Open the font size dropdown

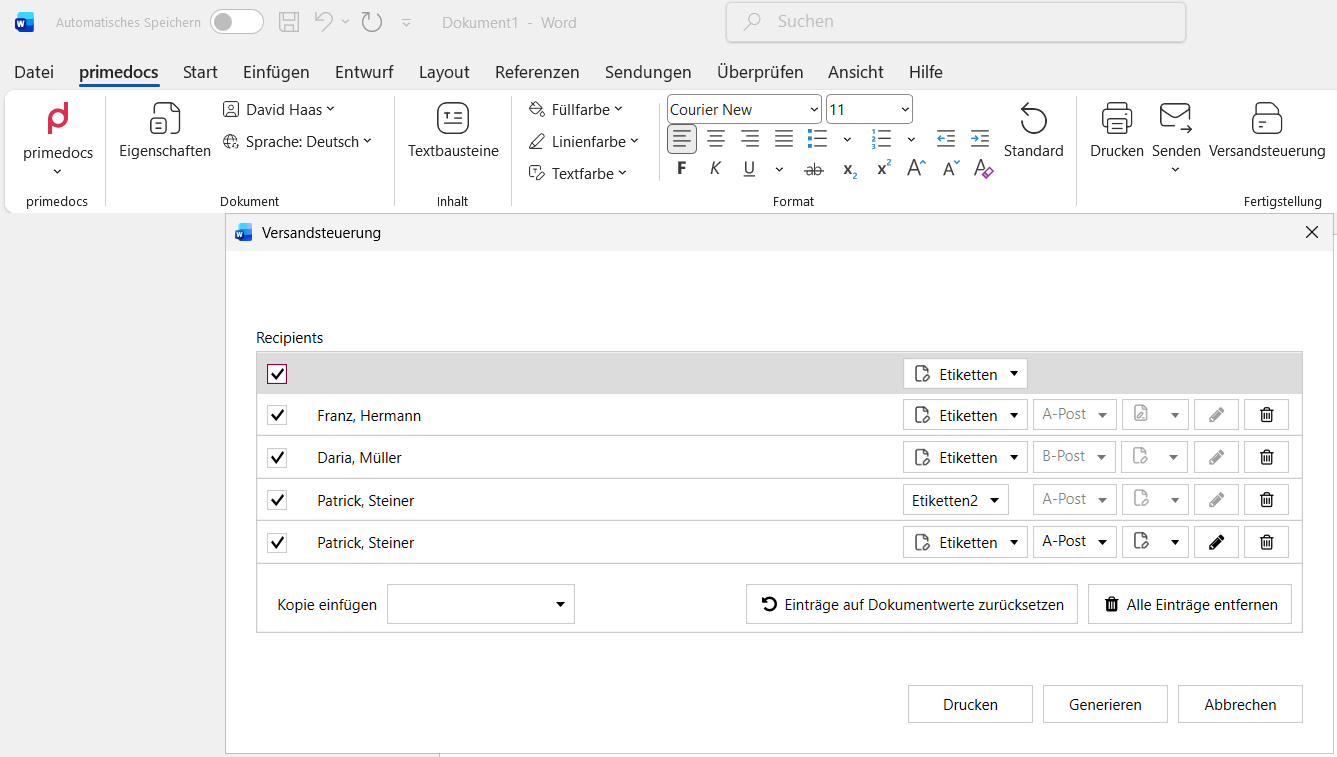869,109
